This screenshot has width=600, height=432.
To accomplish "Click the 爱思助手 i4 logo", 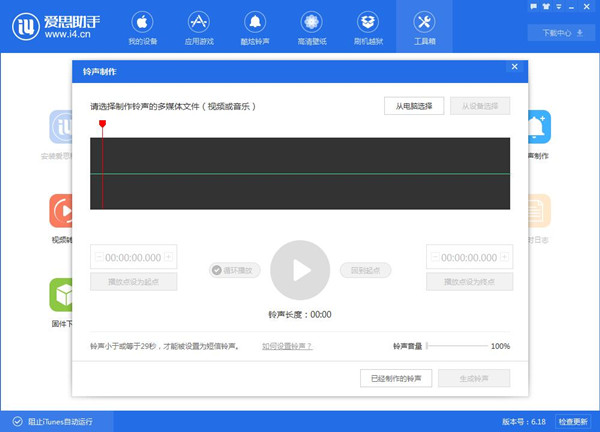I will [x=56, y=27].
